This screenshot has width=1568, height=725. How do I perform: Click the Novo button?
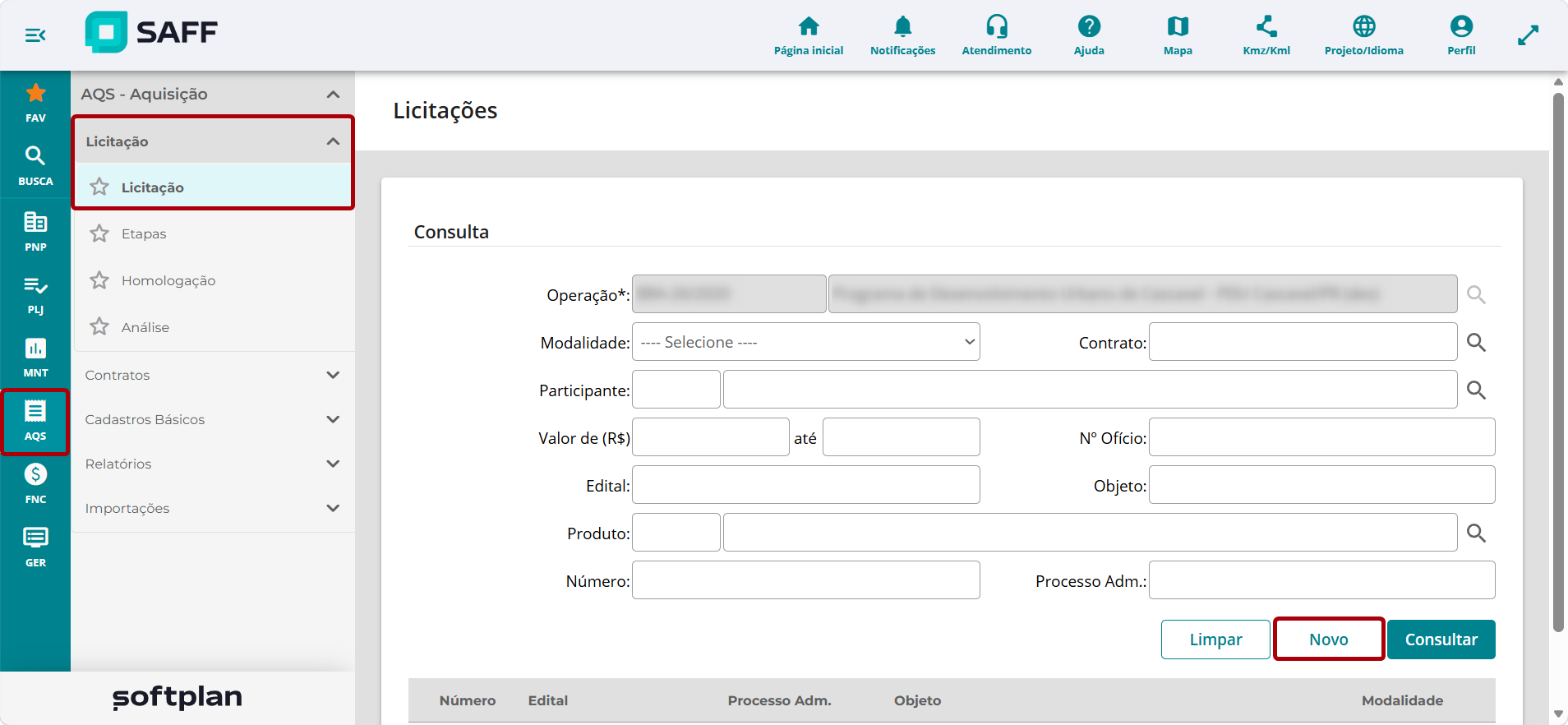coord(1329,640)
